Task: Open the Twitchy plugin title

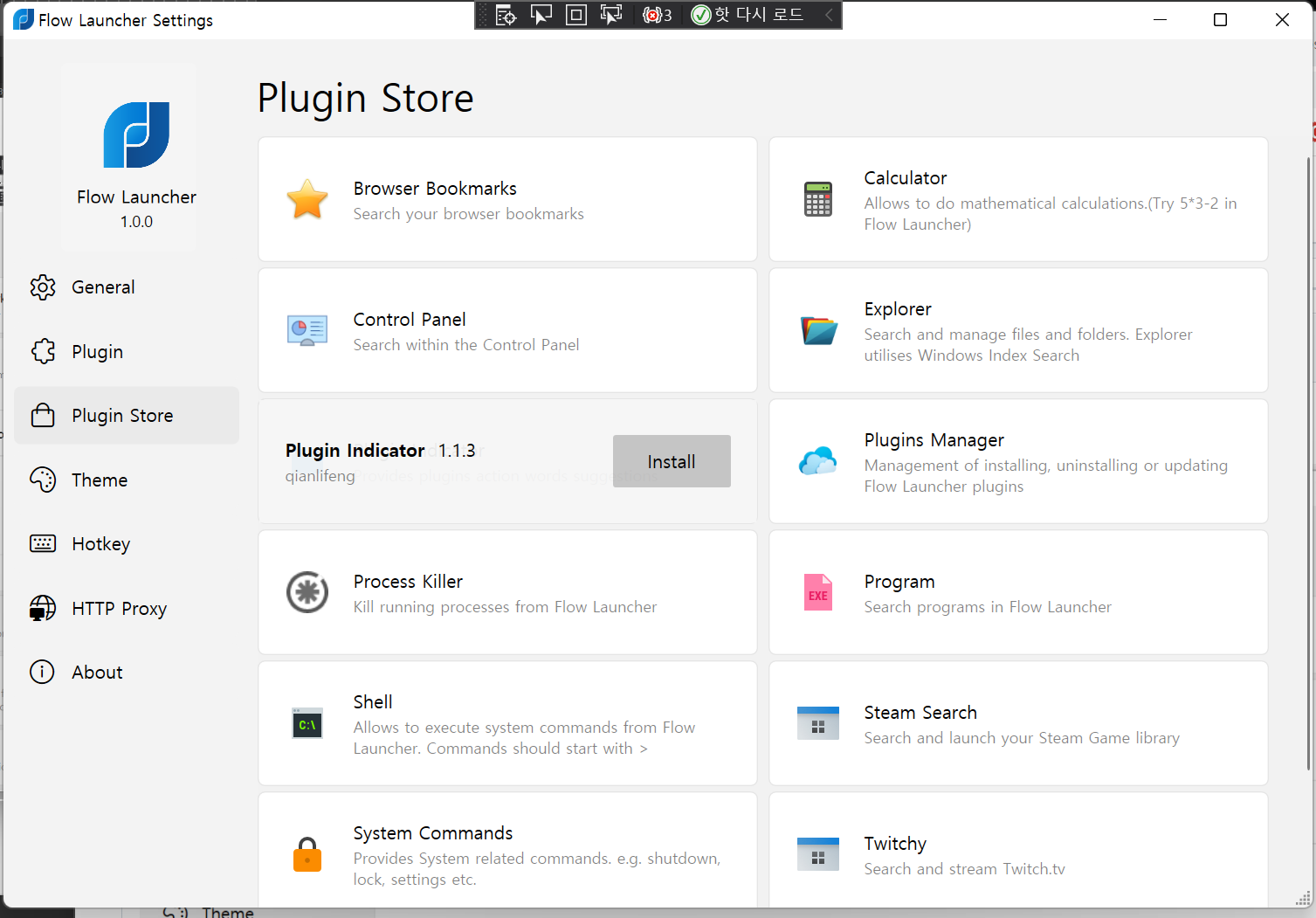Action: 895,844
